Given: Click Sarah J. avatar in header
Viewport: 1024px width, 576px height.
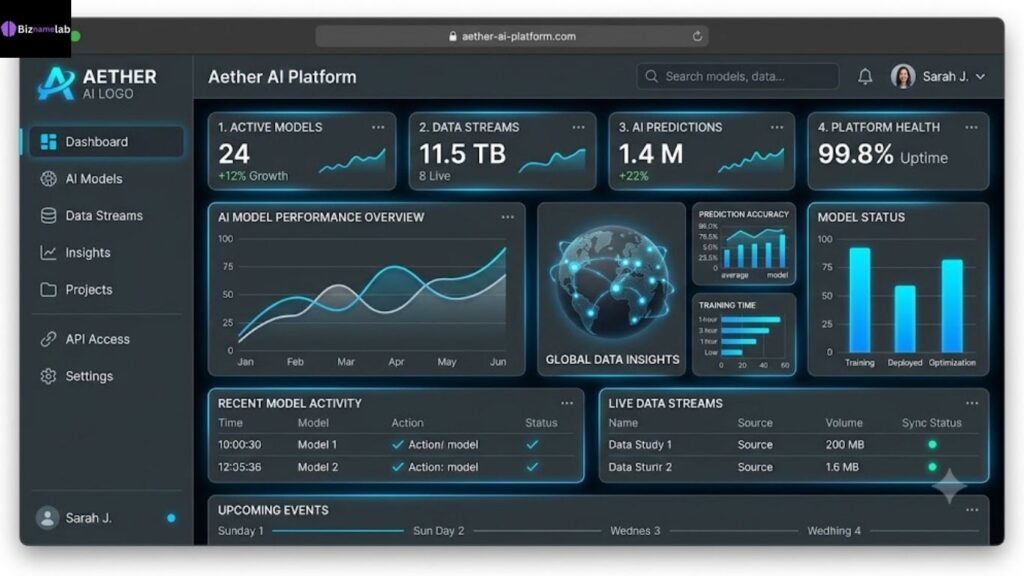Looking at the screenshot, I should click(x=903, y=76).
